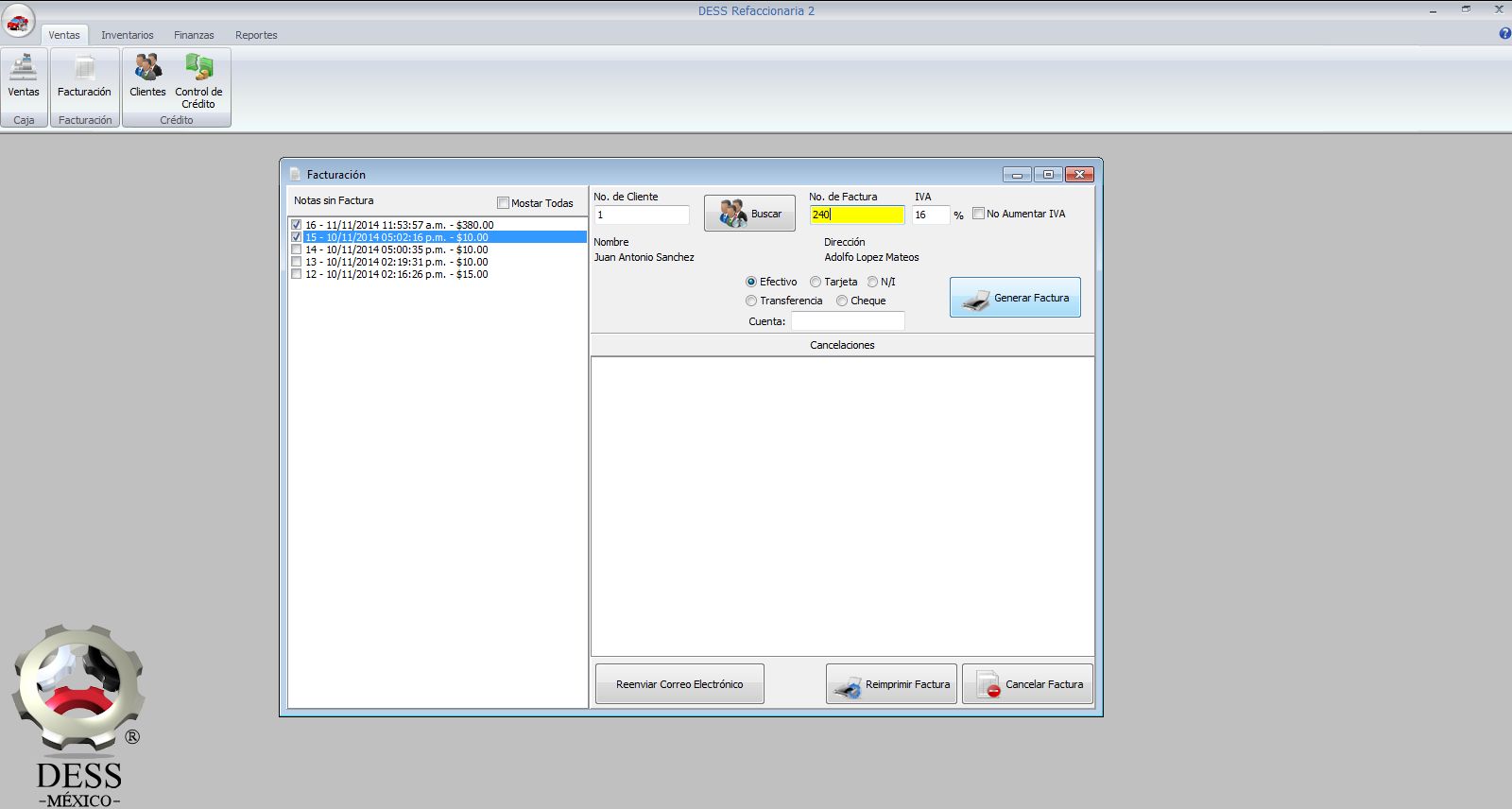Click the Buscar client button
The image size is (1512, 809).
point(749,214)
